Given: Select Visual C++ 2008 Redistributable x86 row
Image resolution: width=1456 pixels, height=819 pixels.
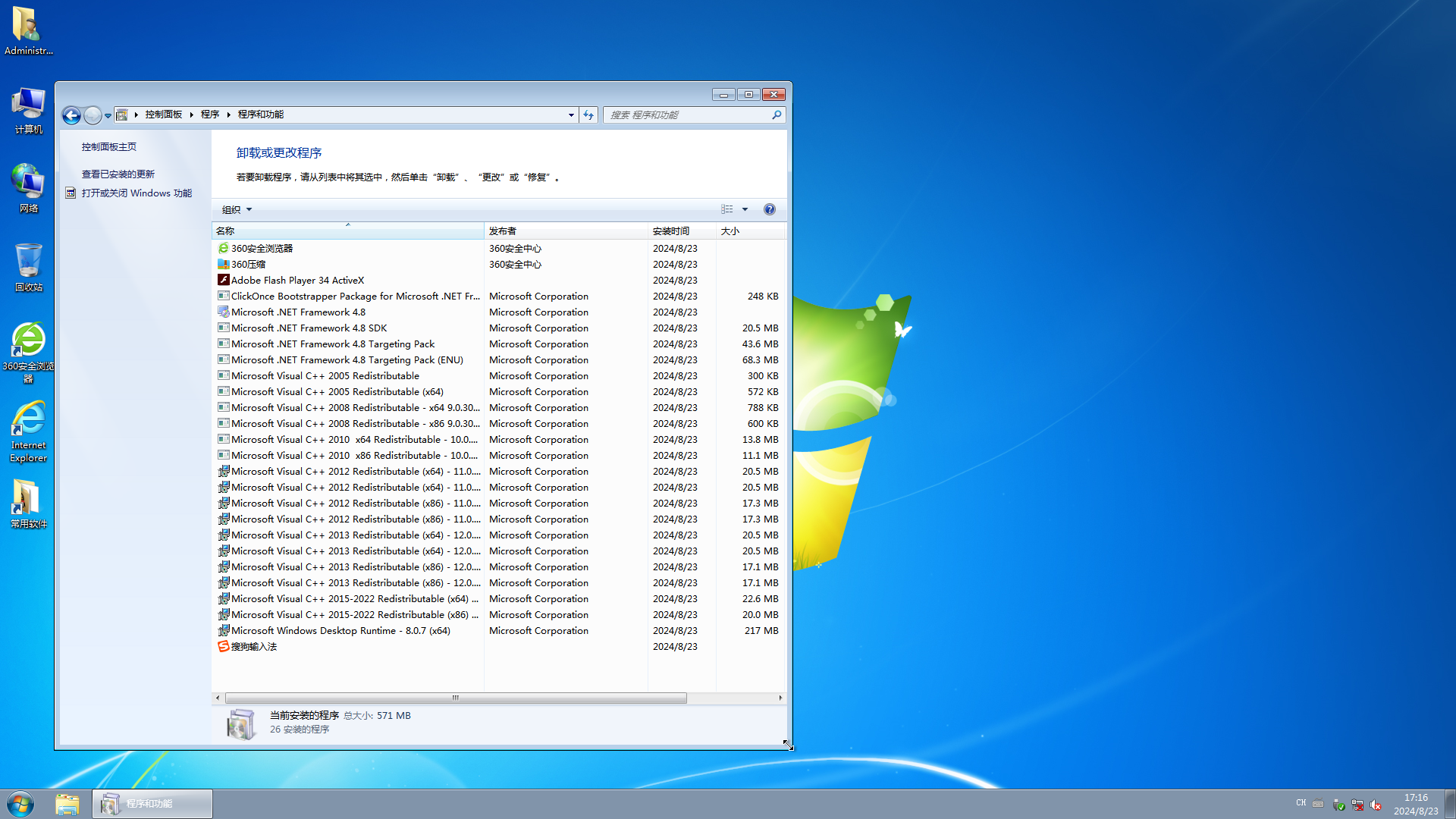Looking at the screenshot, I should (498, 424).
